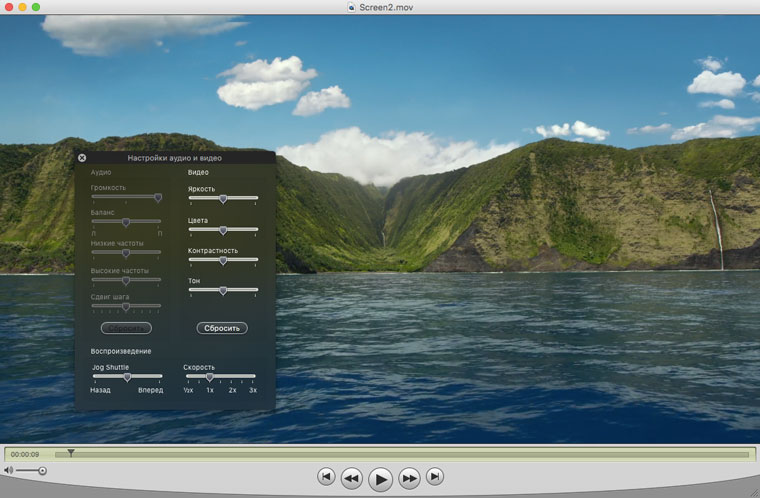Click the Низкие частоты slider thumb
This screenshot has height=498, width=760.
coord(126,253)
